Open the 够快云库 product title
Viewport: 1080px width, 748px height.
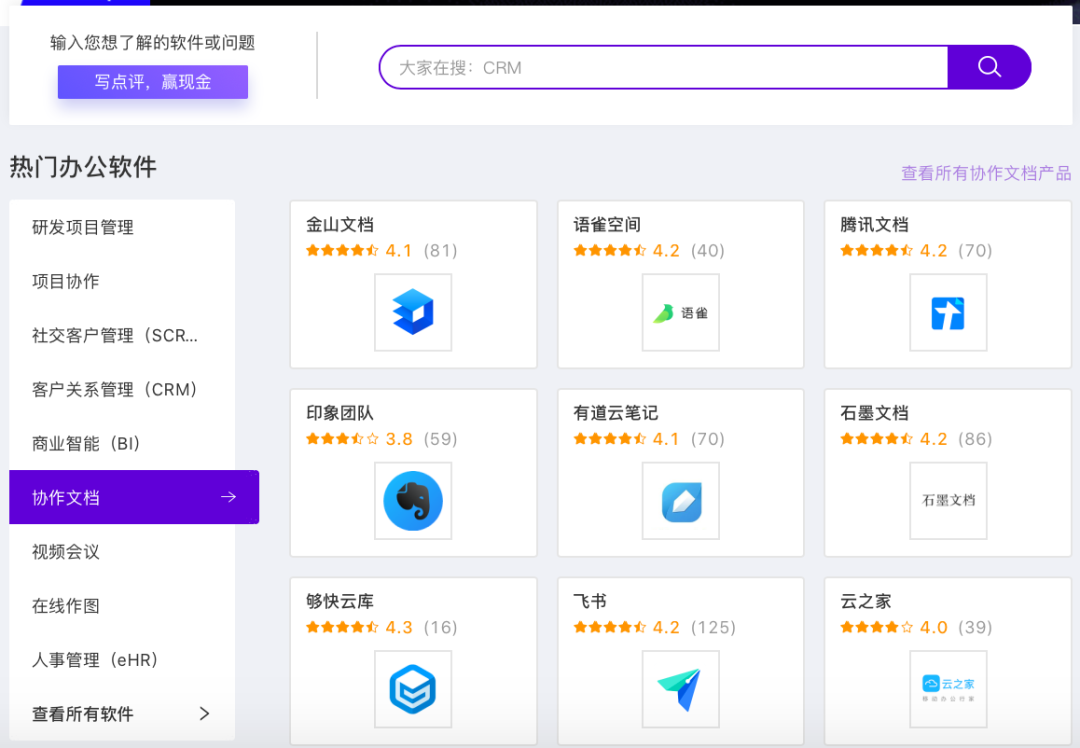340,601
